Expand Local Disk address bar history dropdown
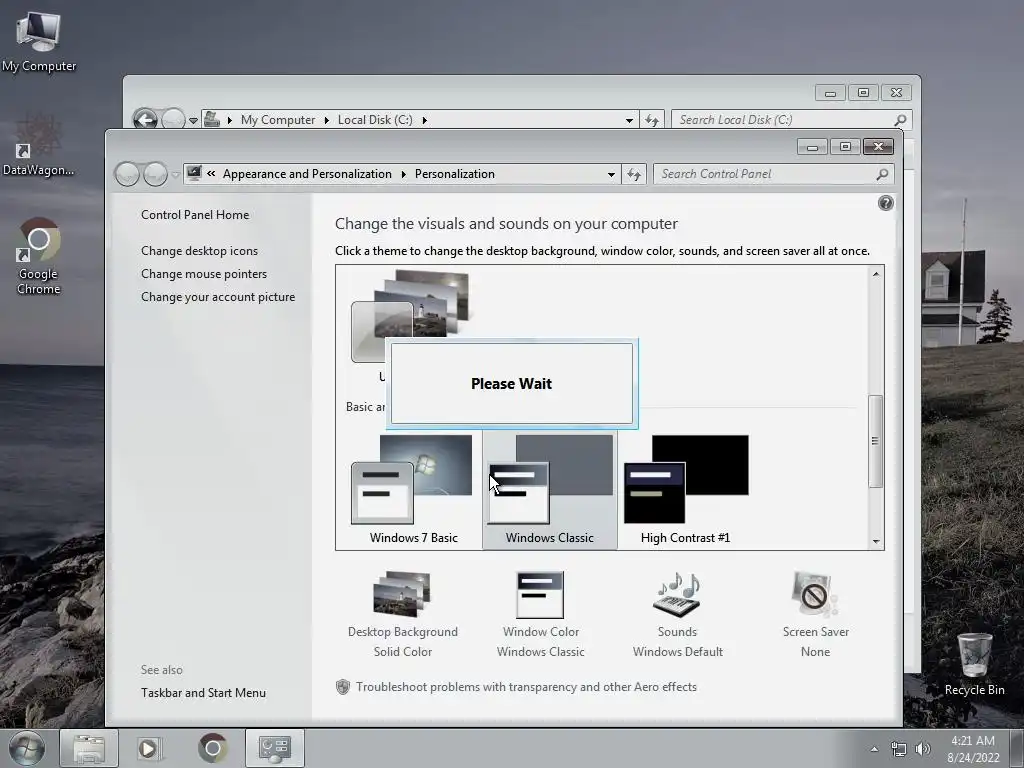 [x=629, y=120]
